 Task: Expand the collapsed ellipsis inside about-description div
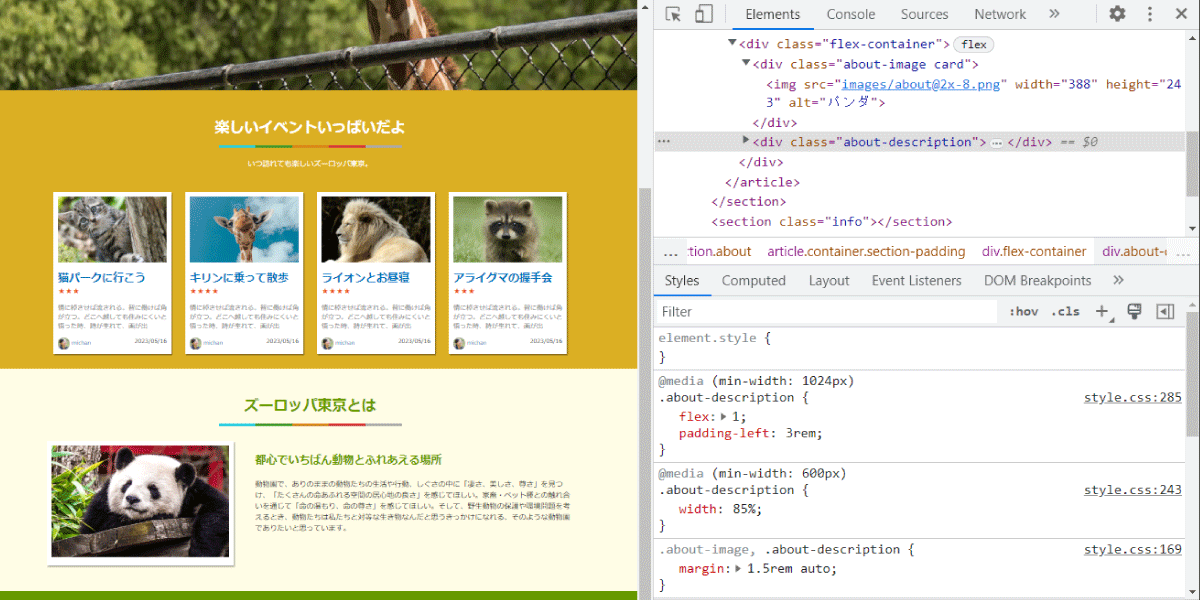coord(996,143)
